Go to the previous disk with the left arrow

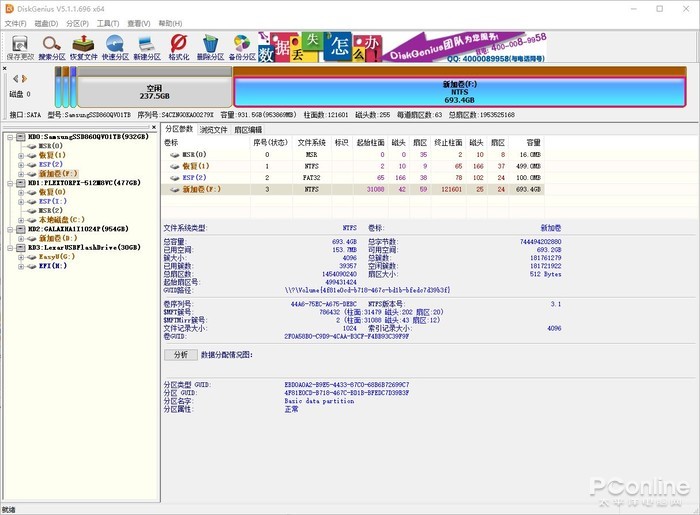(x=16, y=79)
